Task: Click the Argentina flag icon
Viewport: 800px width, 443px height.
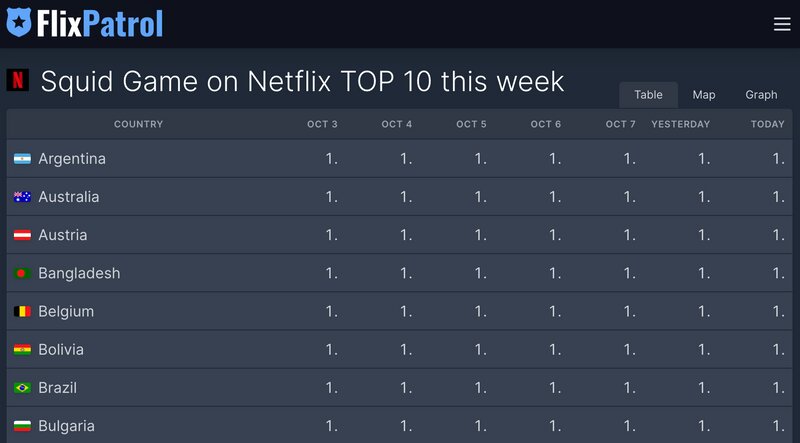Action: tap(22, 159)
